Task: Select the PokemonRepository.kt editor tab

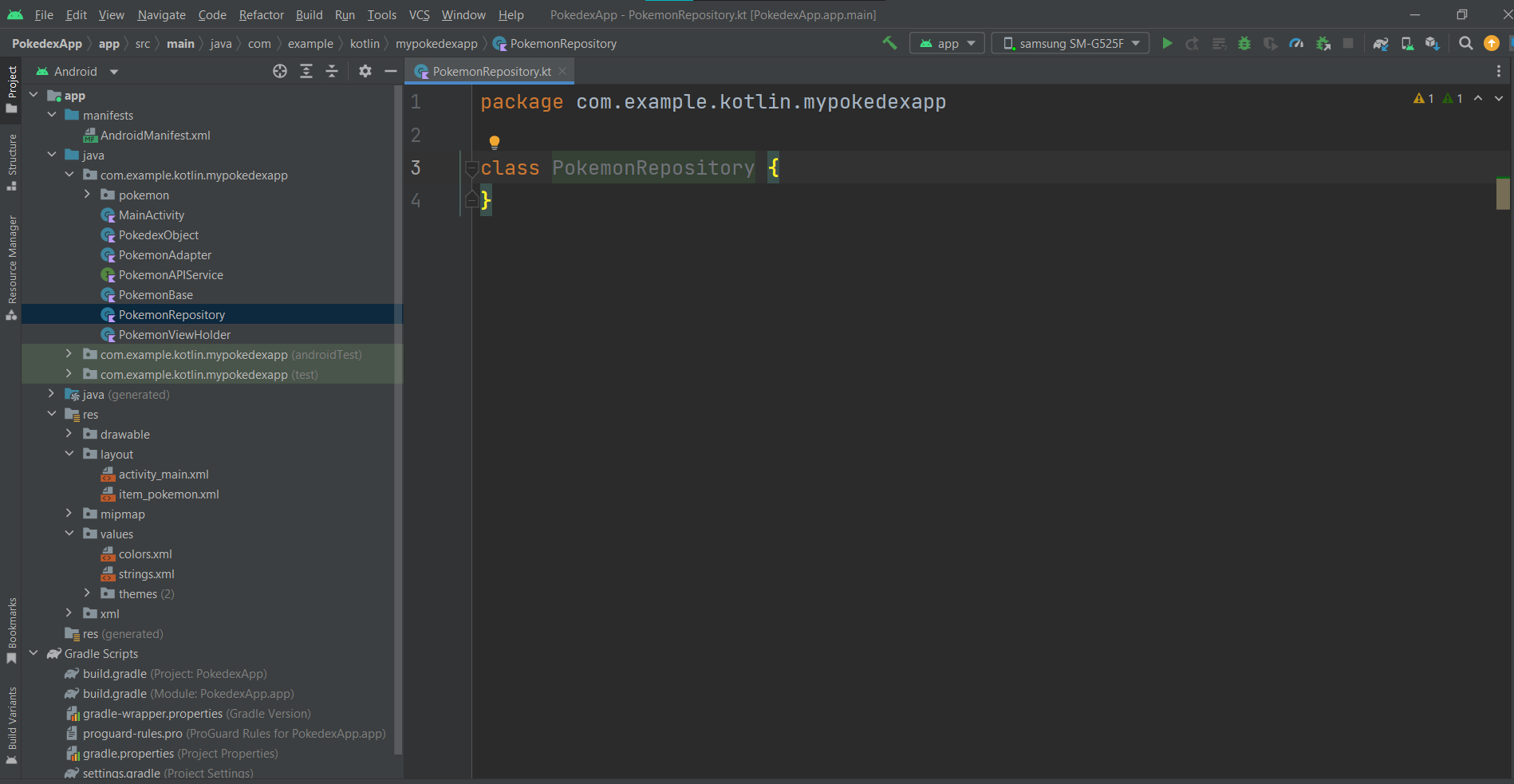Action: pos(491,72)
